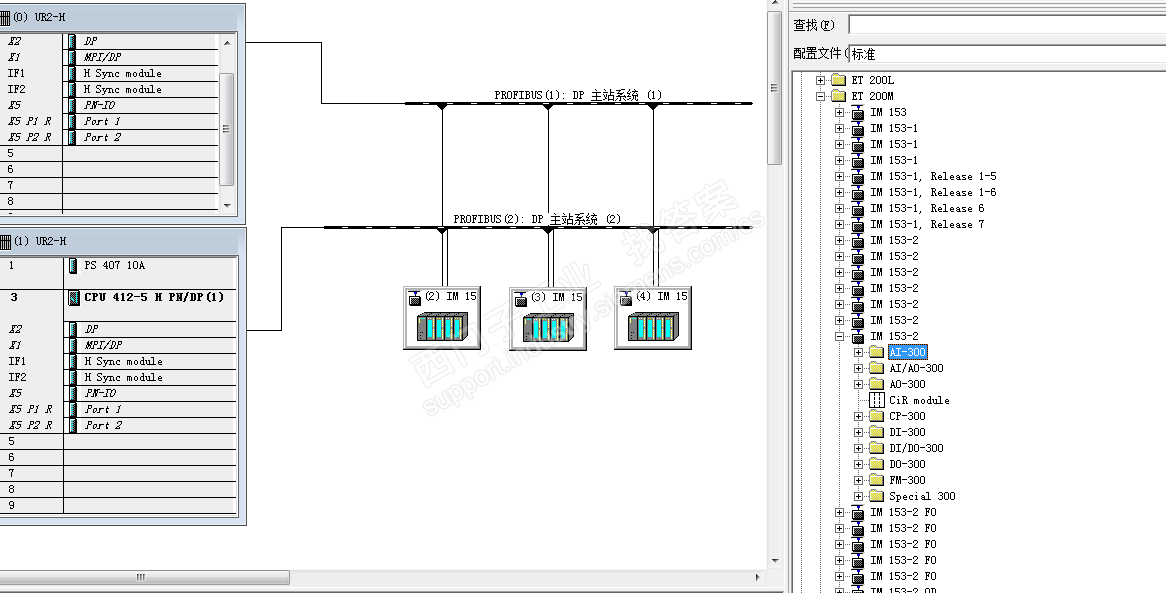Collapse the ET 200M tree node
1166x593 pixels.
820,96
